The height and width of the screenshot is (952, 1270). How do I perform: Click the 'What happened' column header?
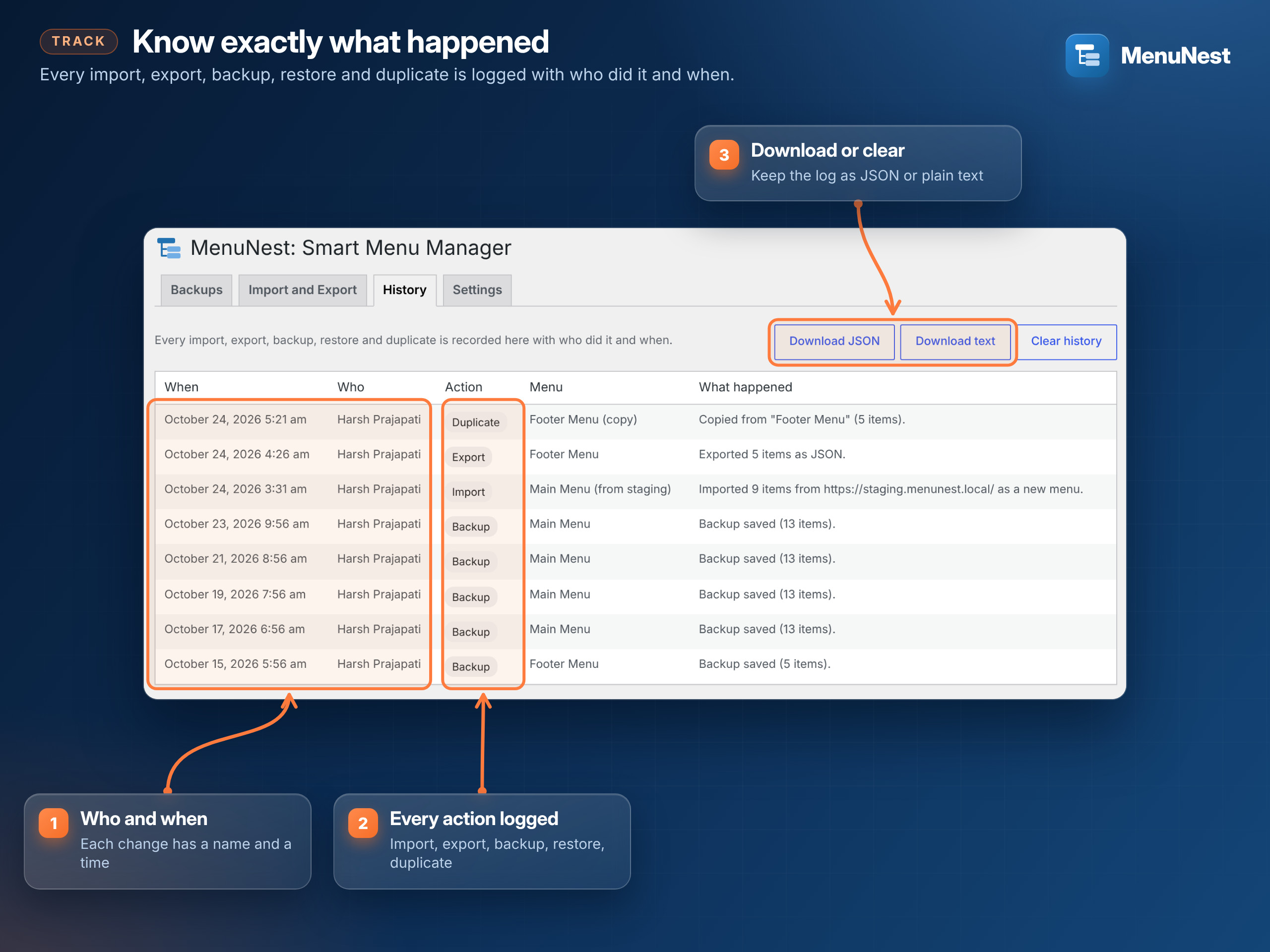click(745, 387)
